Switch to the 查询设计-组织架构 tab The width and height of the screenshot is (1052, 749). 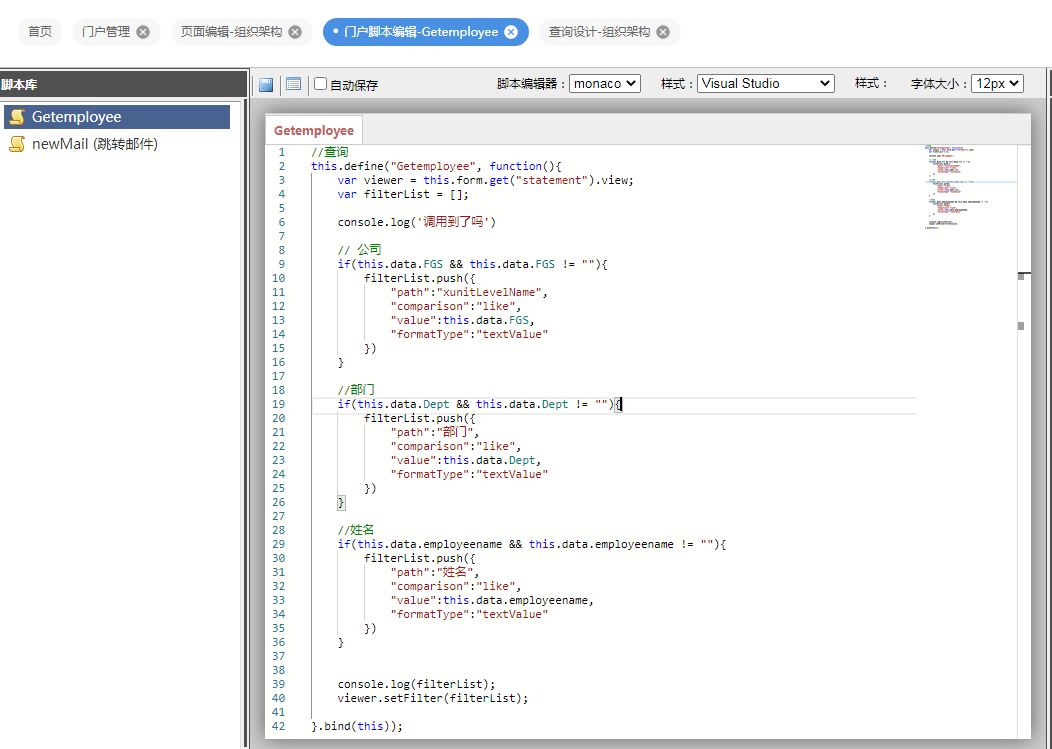pos(599,32)
